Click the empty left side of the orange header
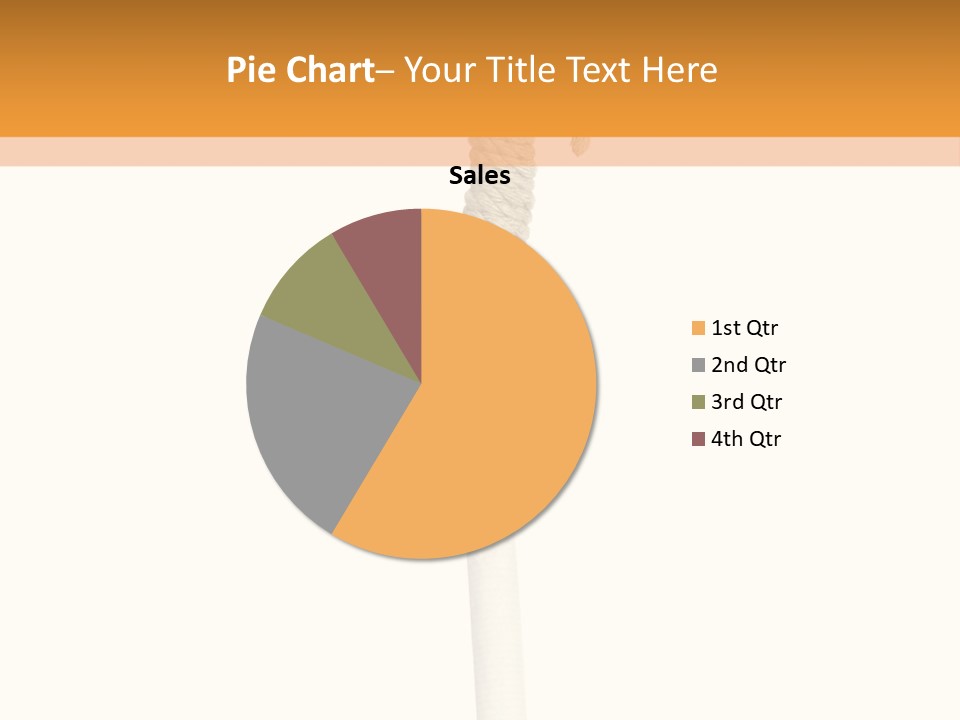This screenshot has height=720, width=960. coord(100,70)
